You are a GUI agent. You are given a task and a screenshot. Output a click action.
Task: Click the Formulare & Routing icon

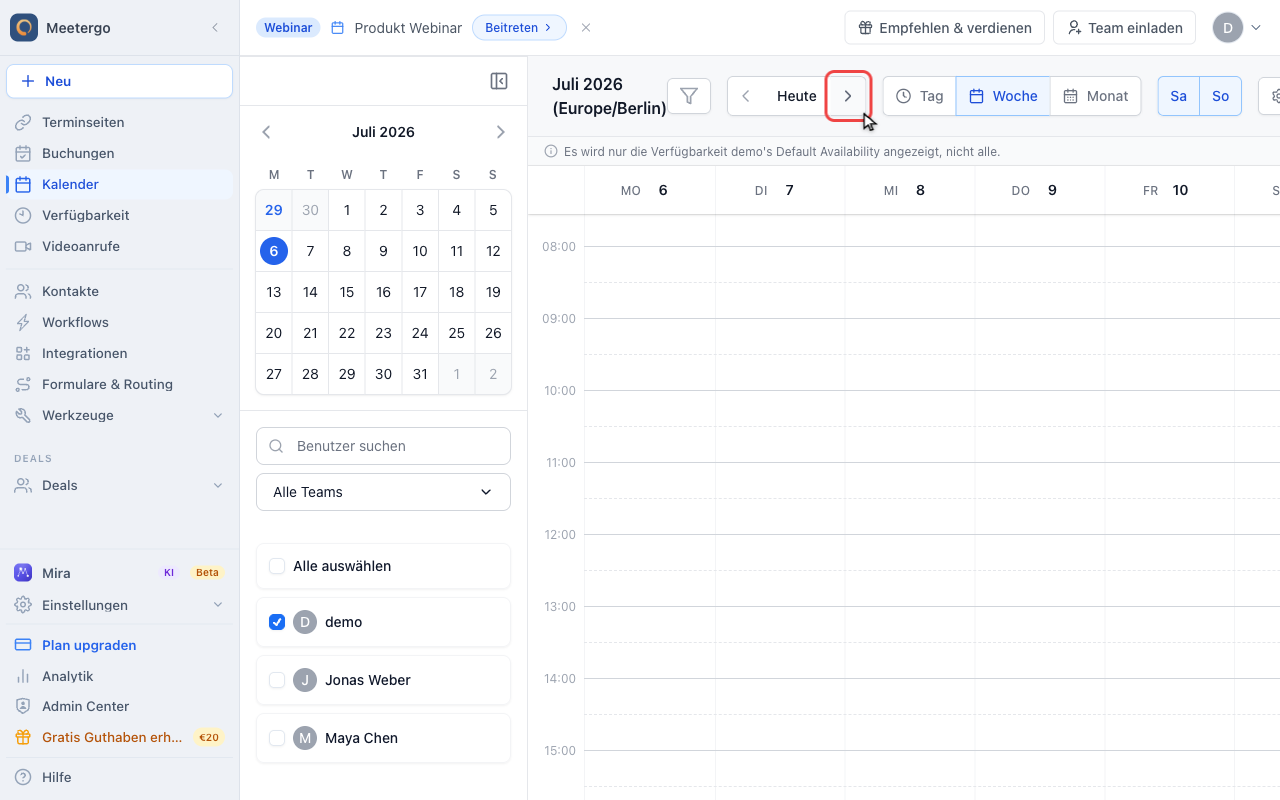click(x=23, y=384)
